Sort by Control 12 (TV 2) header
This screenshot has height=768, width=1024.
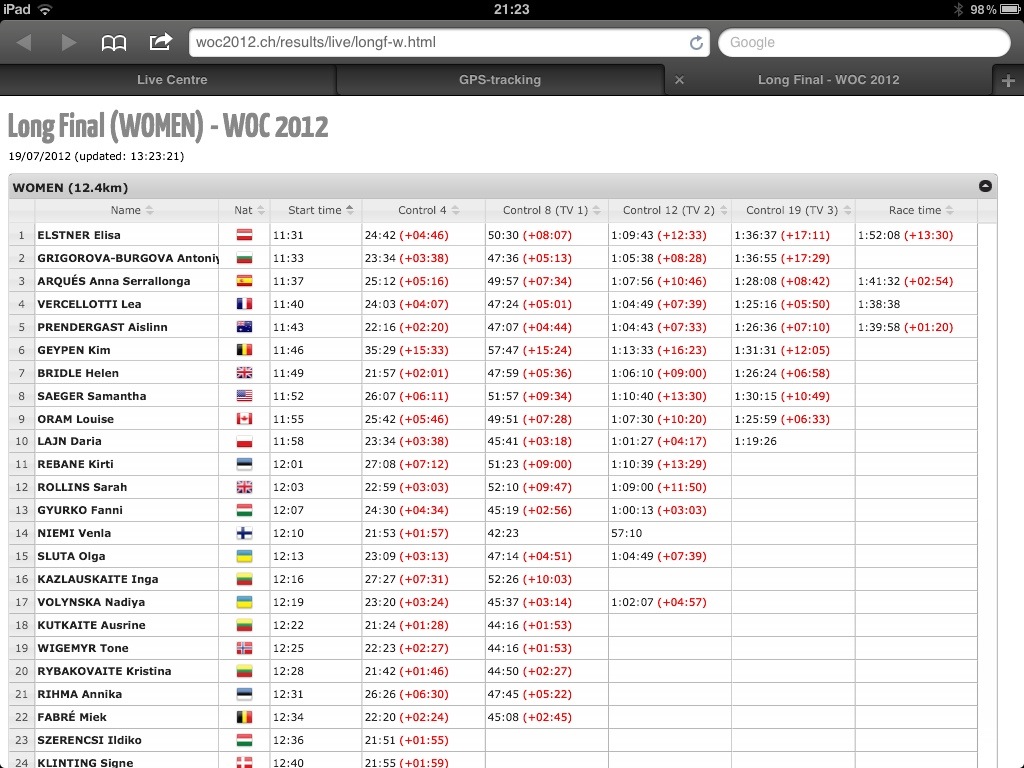(x=669, y=211)
